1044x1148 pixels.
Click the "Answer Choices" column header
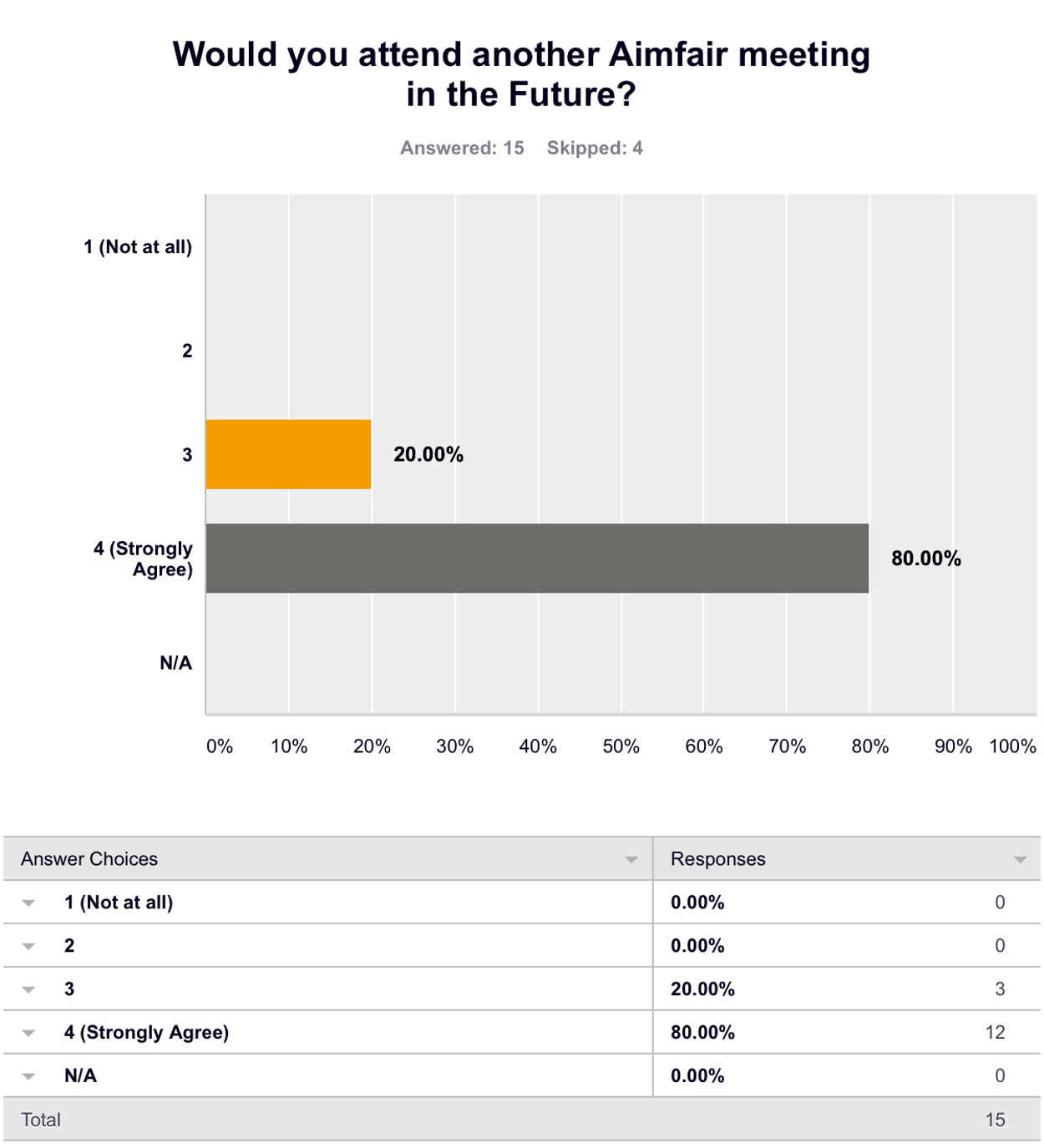(89, 859)
